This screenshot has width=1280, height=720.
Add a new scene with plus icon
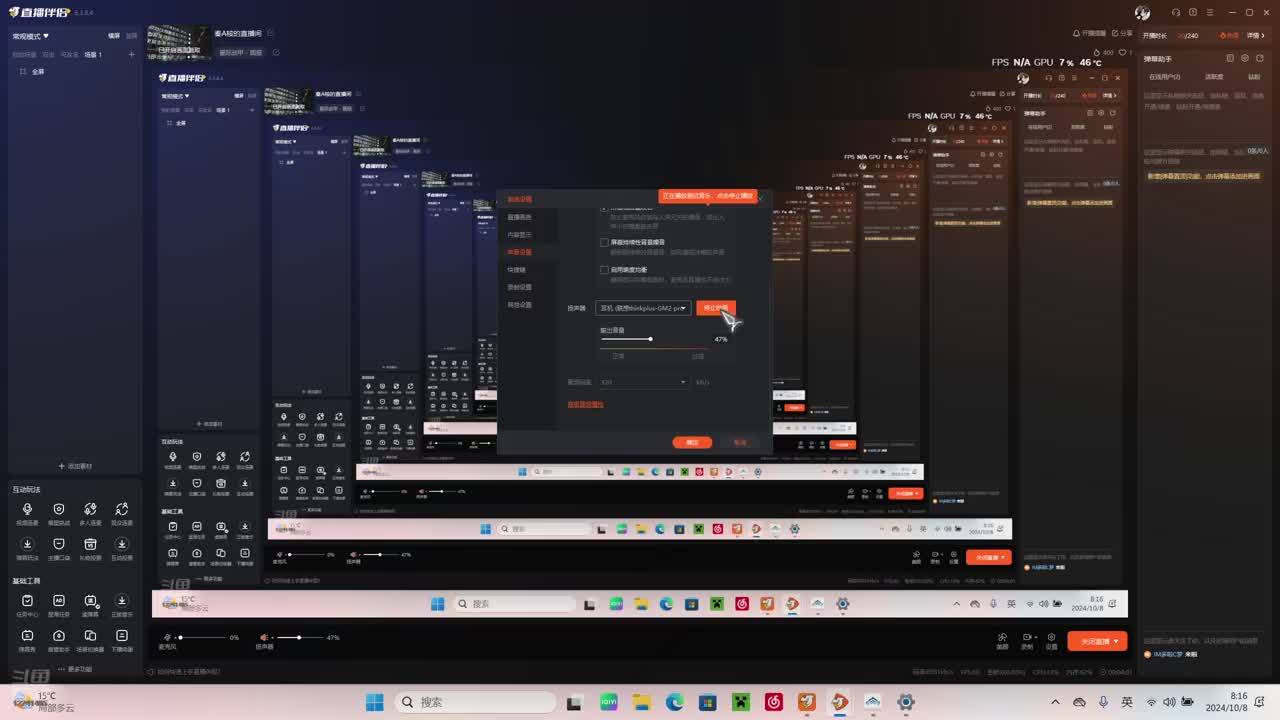click(131, 54)
